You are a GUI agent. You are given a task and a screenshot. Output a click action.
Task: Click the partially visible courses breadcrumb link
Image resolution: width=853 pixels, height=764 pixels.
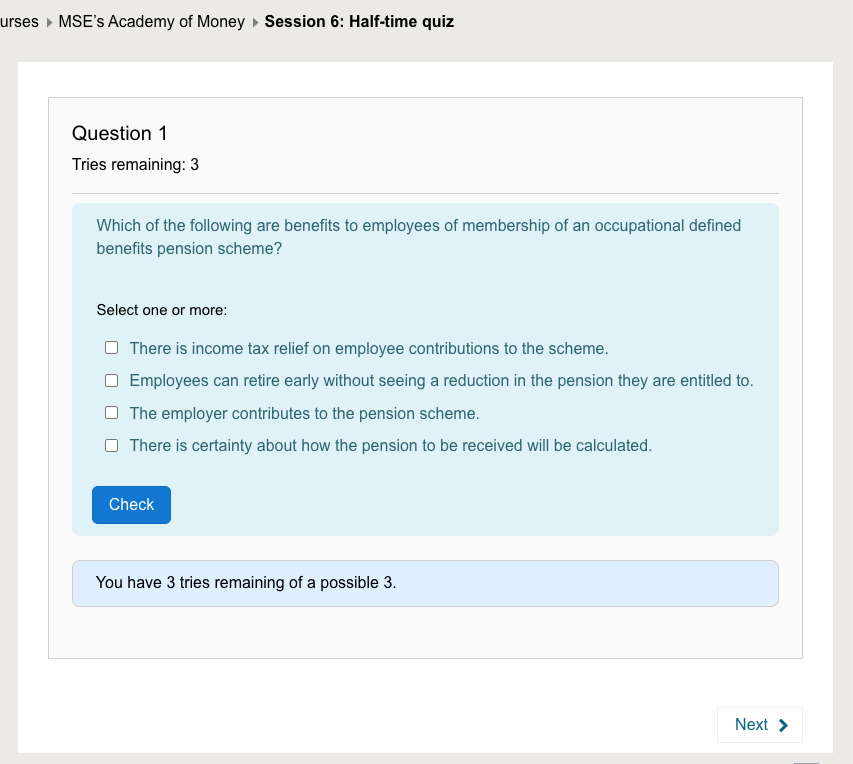tap(19, 22)
